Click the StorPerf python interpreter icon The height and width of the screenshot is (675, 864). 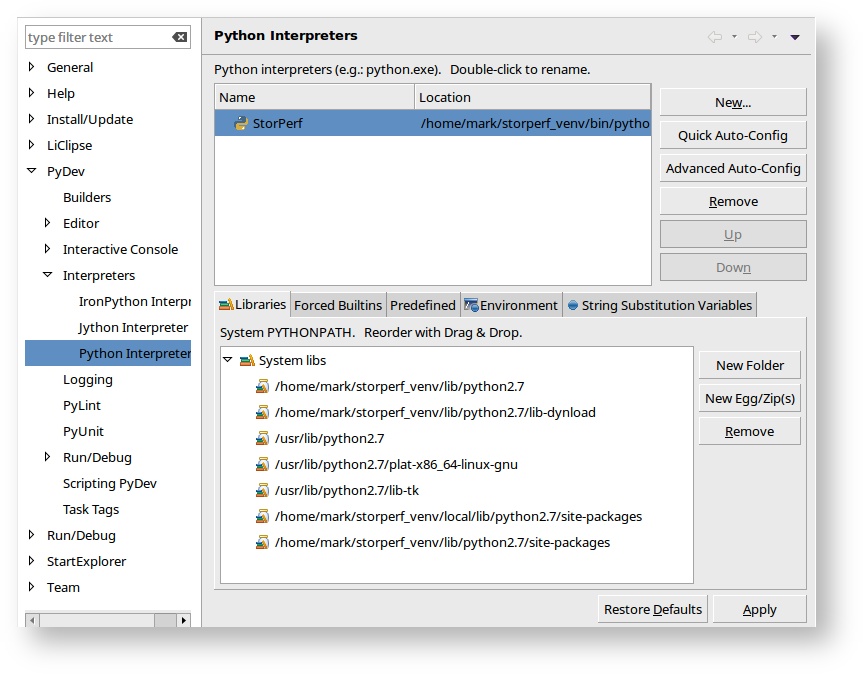(241, 124)
